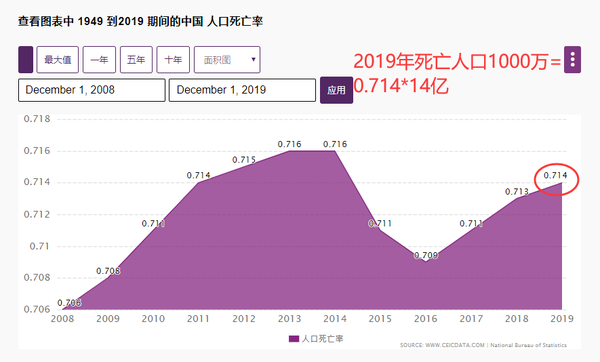This screenshot has width=600, height=362.
Task: Open the 面积图 chart type dropdown
Action: [227, 60]
